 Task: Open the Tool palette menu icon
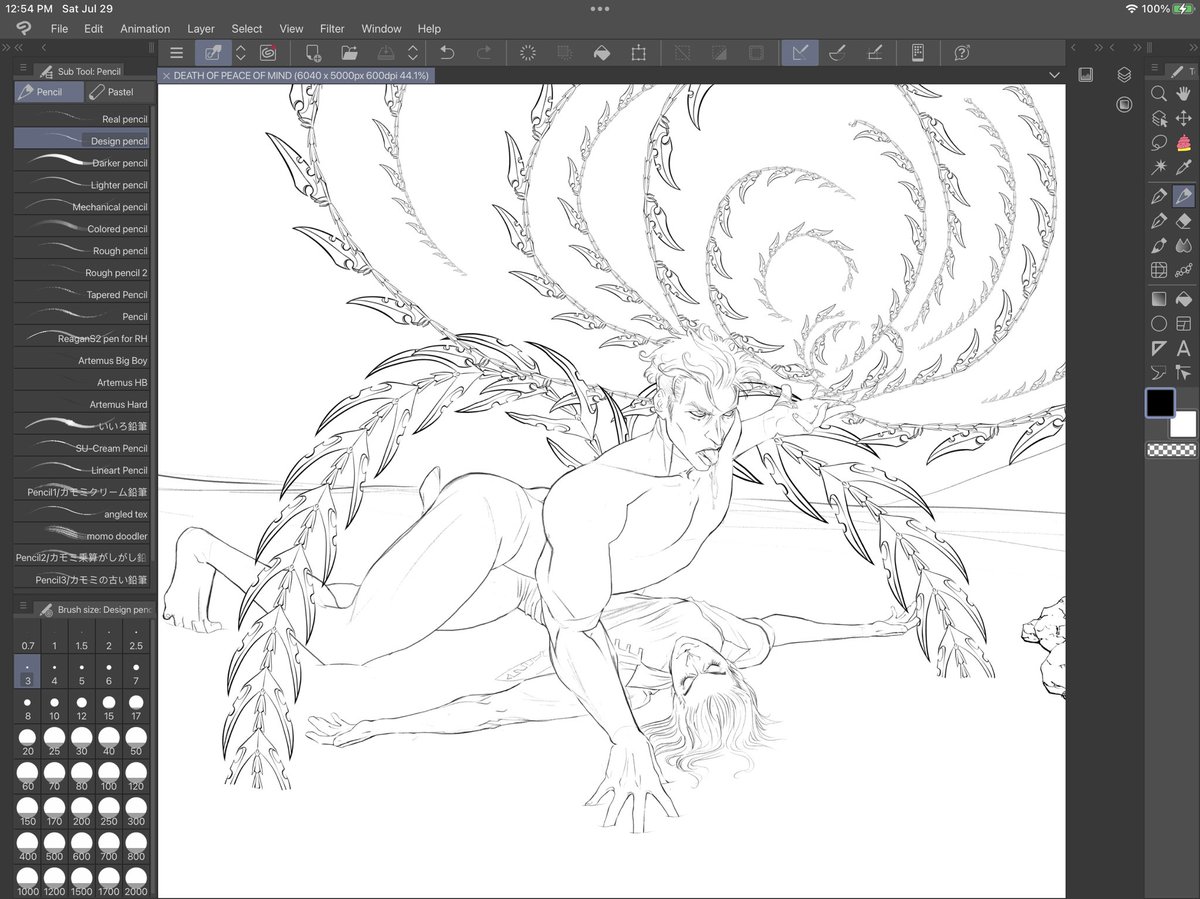tap(1154, 70)
